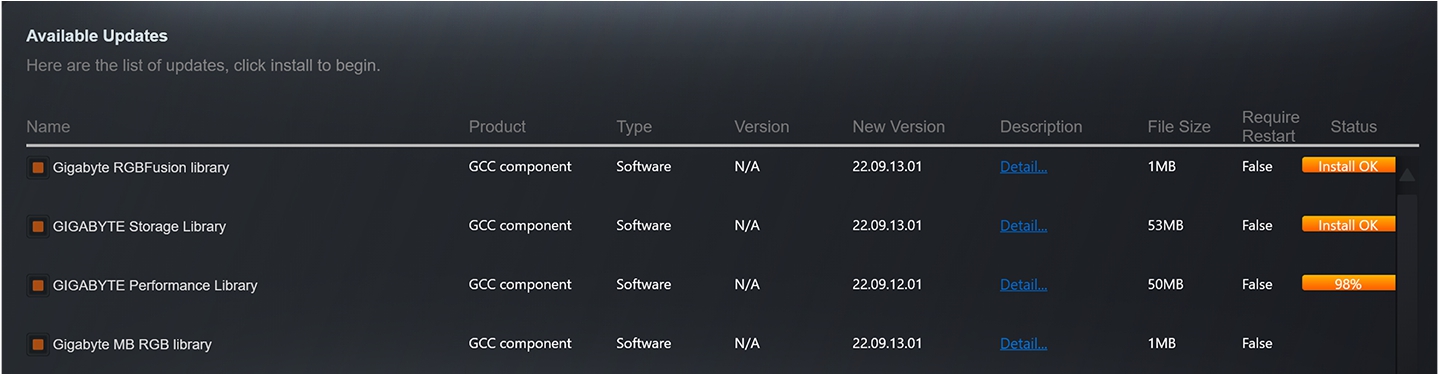Image resolution: width=1439 pixels, height=374 pixels.
Task: Click the New Version column header
Action: pos(898,127)
